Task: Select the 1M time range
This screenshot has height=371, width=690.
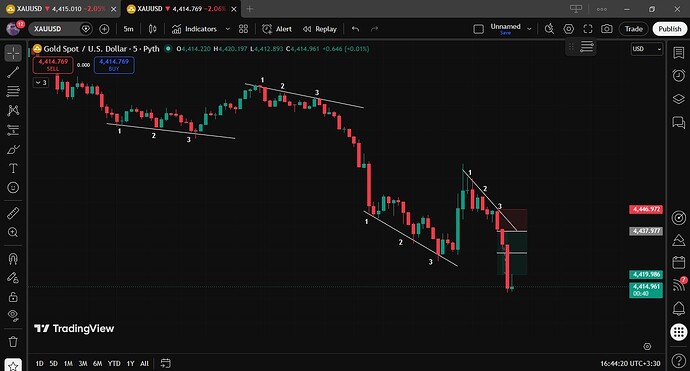Action: pyautogui.click(x=68, y=364)
